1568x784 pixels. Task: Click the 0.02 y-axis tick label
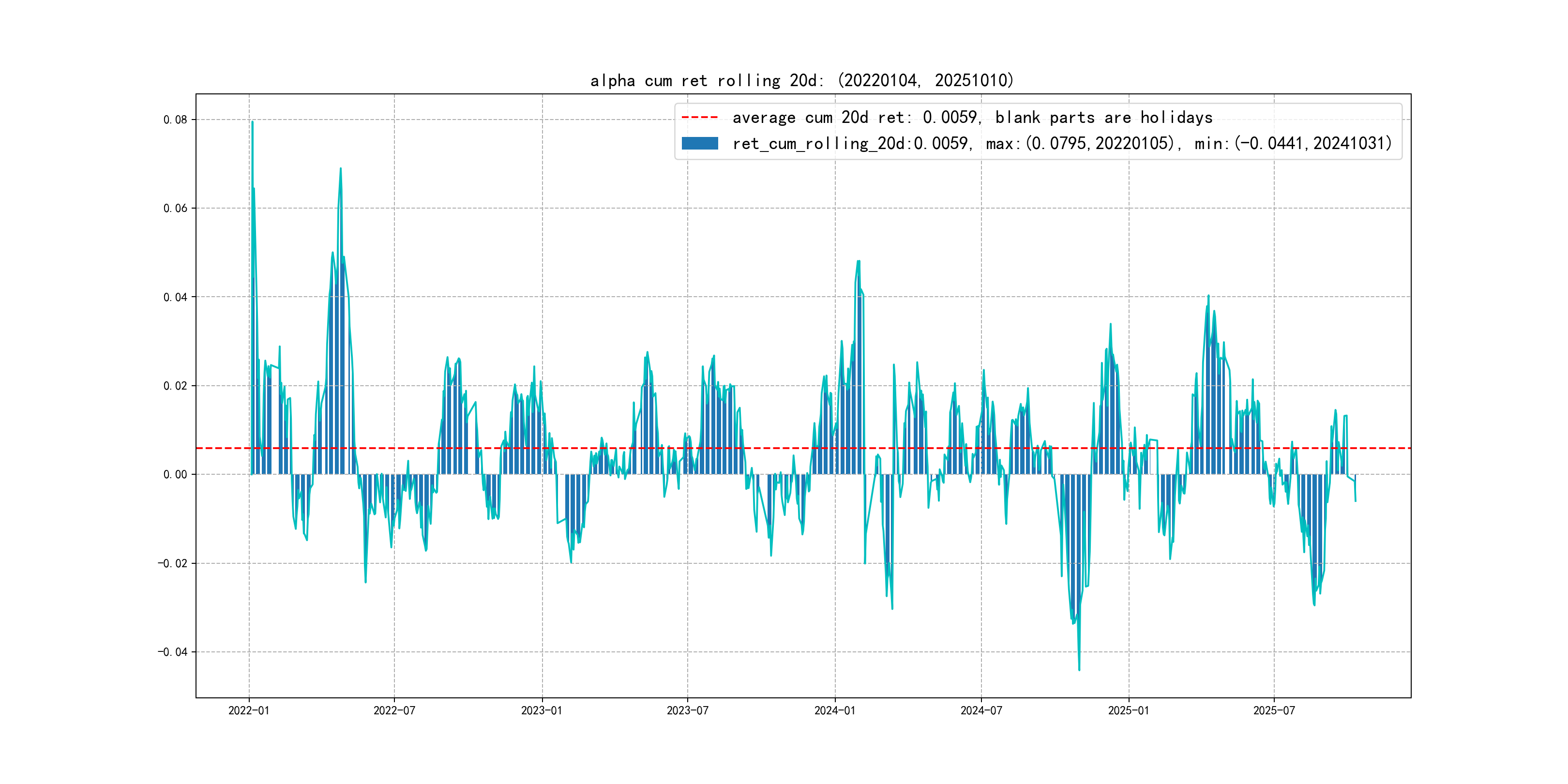tap(175, 386)
